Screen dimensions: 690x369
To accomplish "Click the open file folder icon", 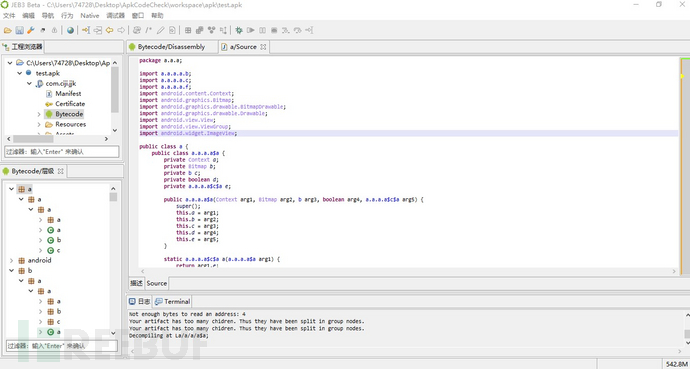I will (7, 30).
